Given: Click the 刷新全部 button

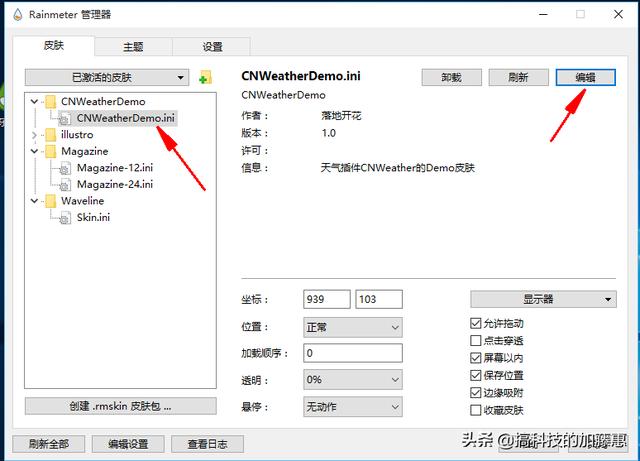Looking at the screenshot, I should coord(49,444).
